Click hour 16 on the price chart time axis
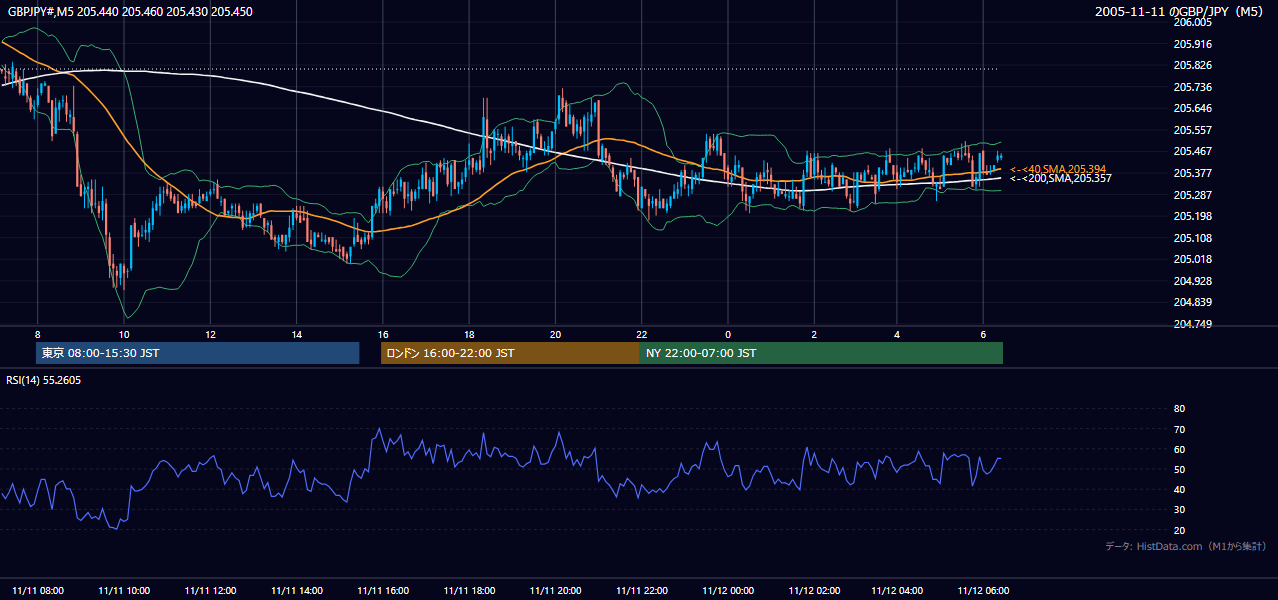1278x600 pixels. click(383, 334)
